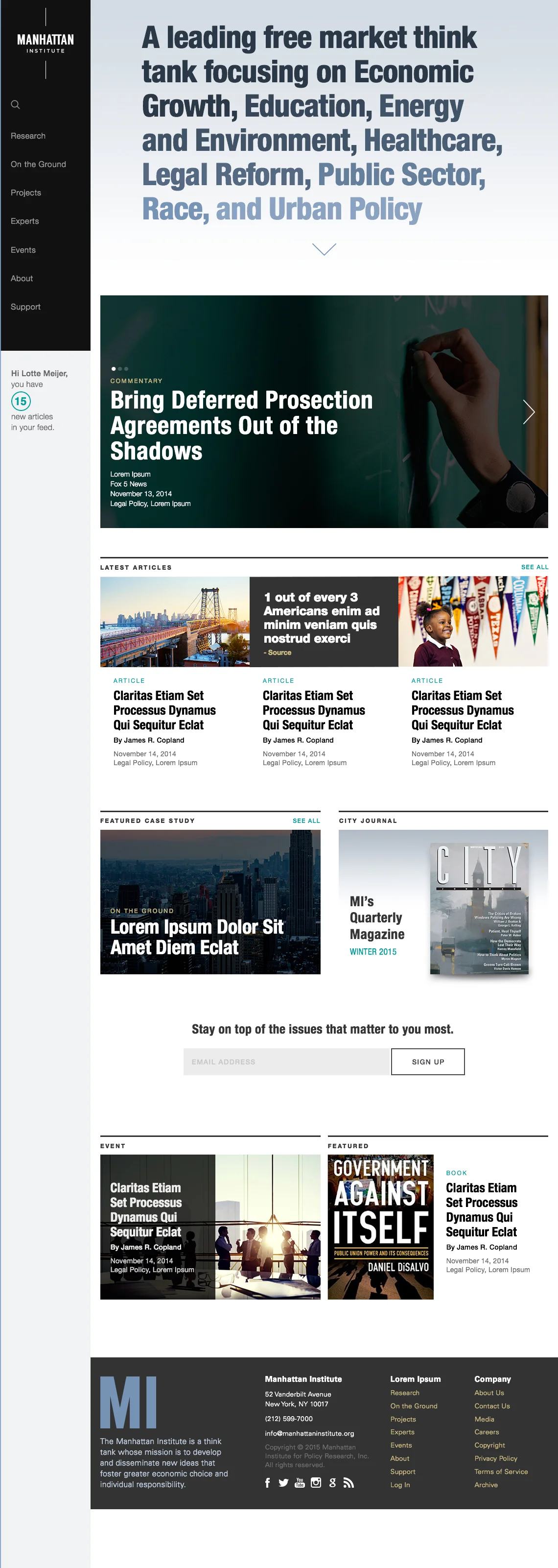The width and height of the screenshot is (558, 1568).
Task: Select the first carousel dot indicator
Action: [113, 369]
